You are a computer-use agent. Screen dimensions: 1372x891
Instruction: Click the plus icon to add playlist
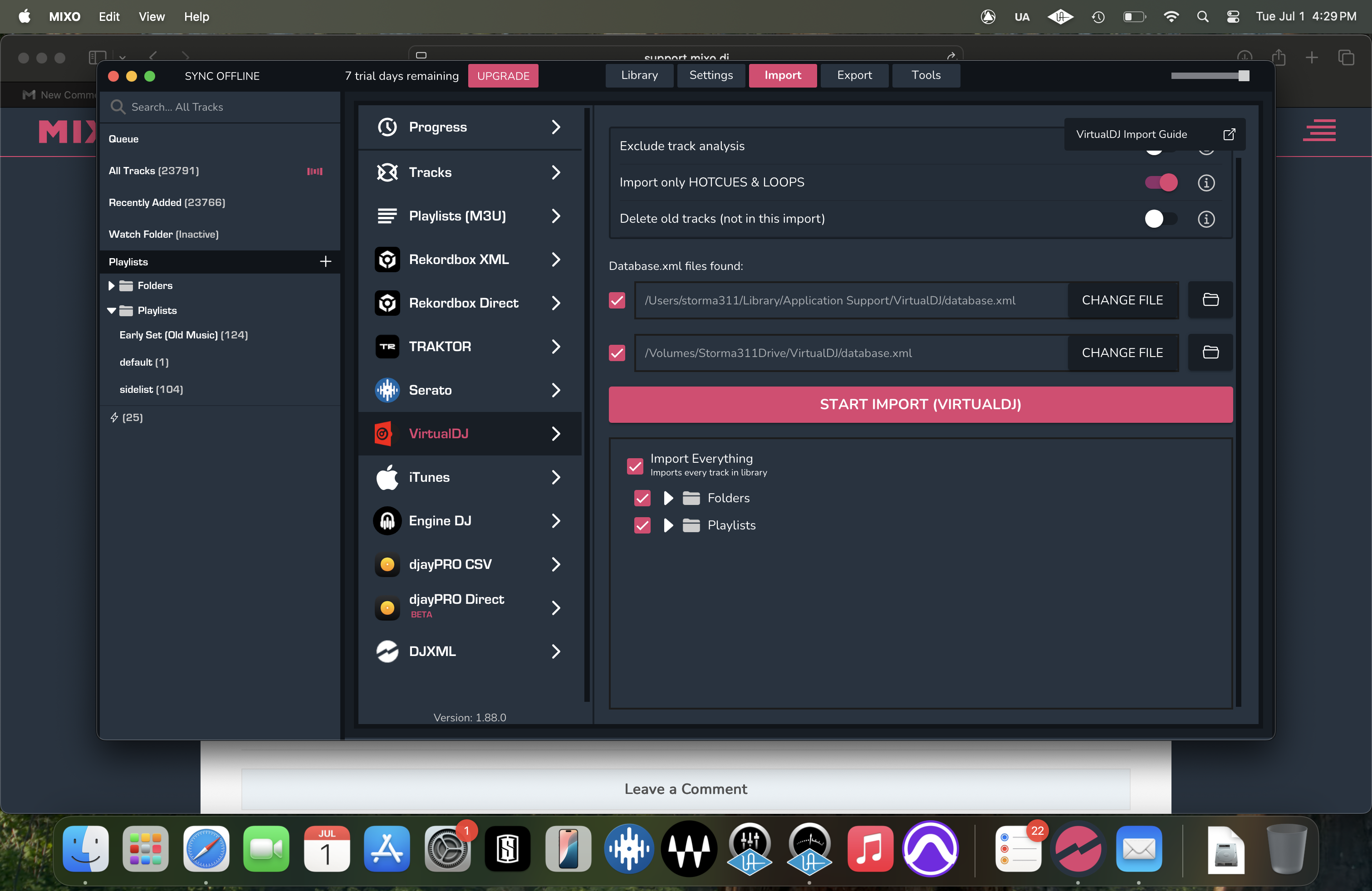coord(325,262)
